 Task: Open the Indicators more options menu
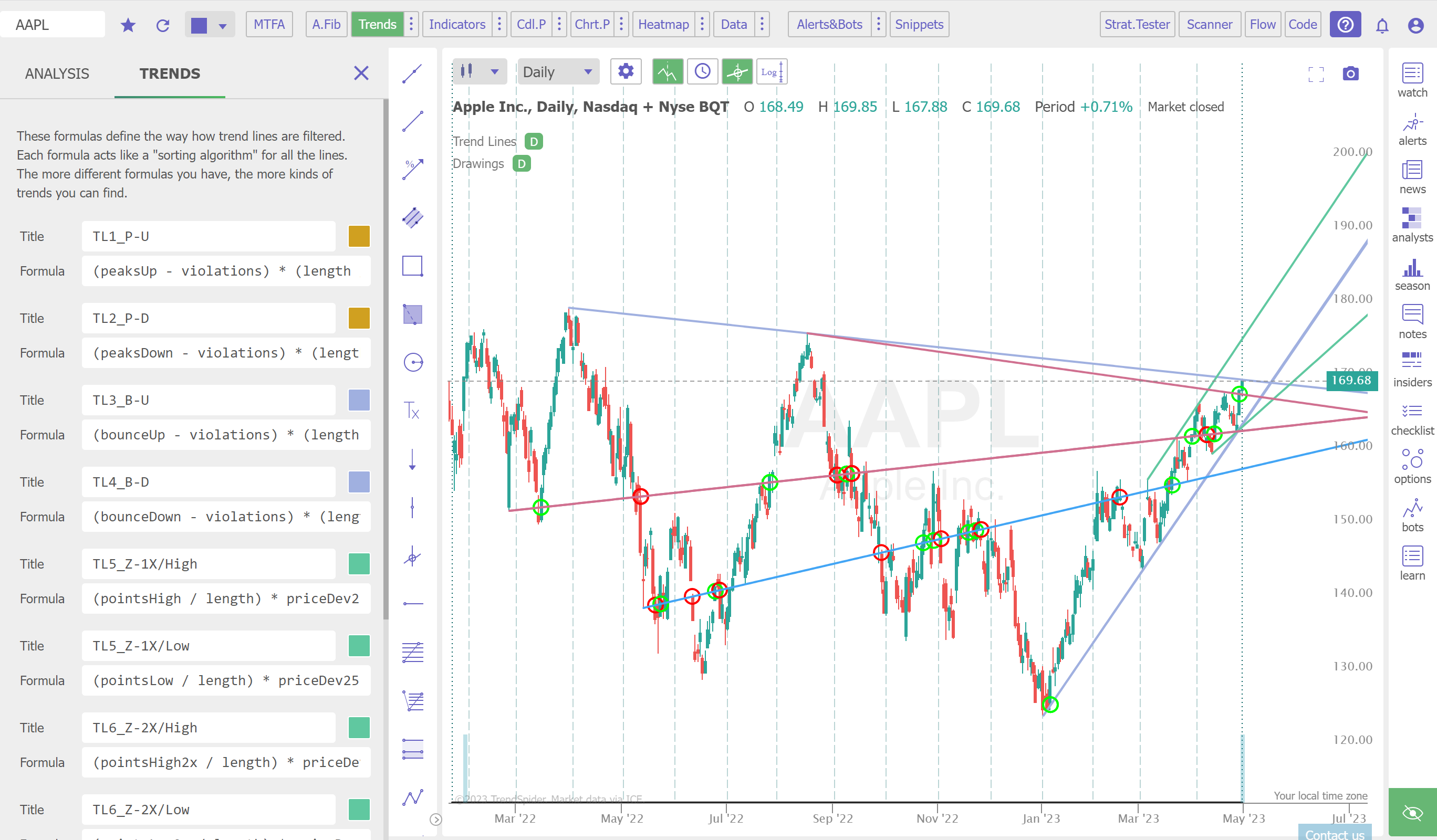(x=499, y=25)
